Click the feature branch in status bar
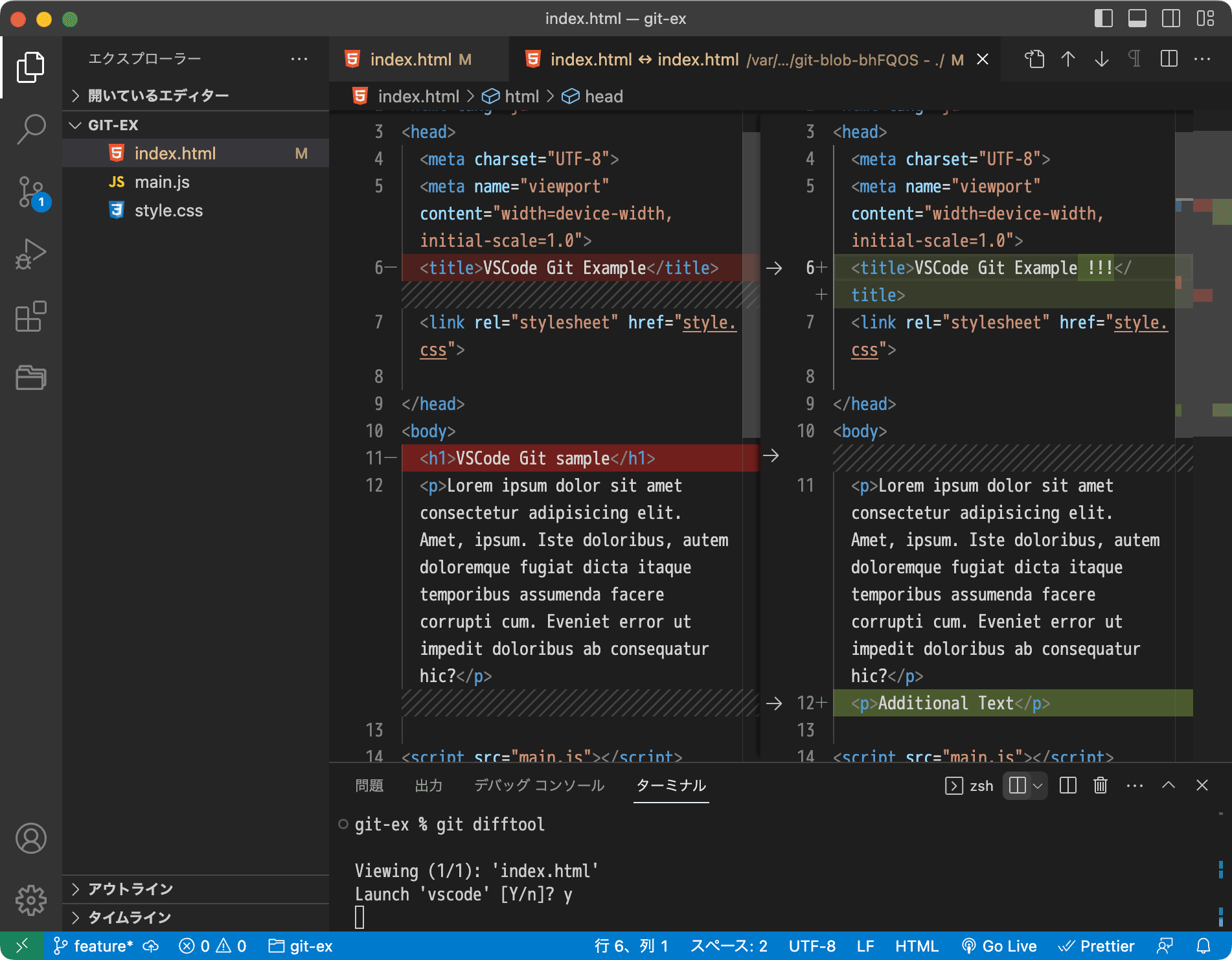This screenshot has width=1232, height=960. 94,946
